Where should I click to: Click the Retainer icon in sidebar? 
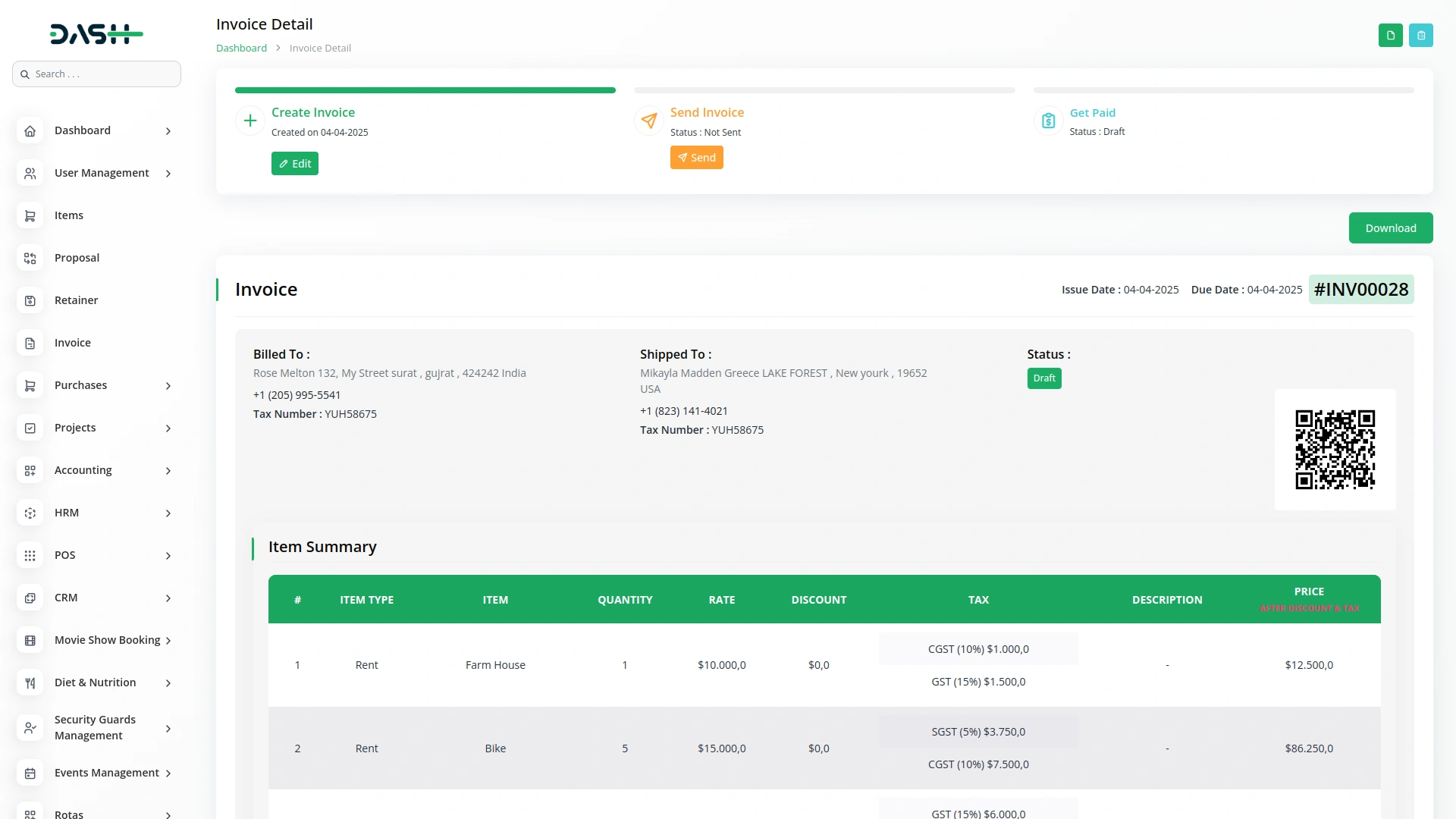pyautogui.click(x=30, y=301)
